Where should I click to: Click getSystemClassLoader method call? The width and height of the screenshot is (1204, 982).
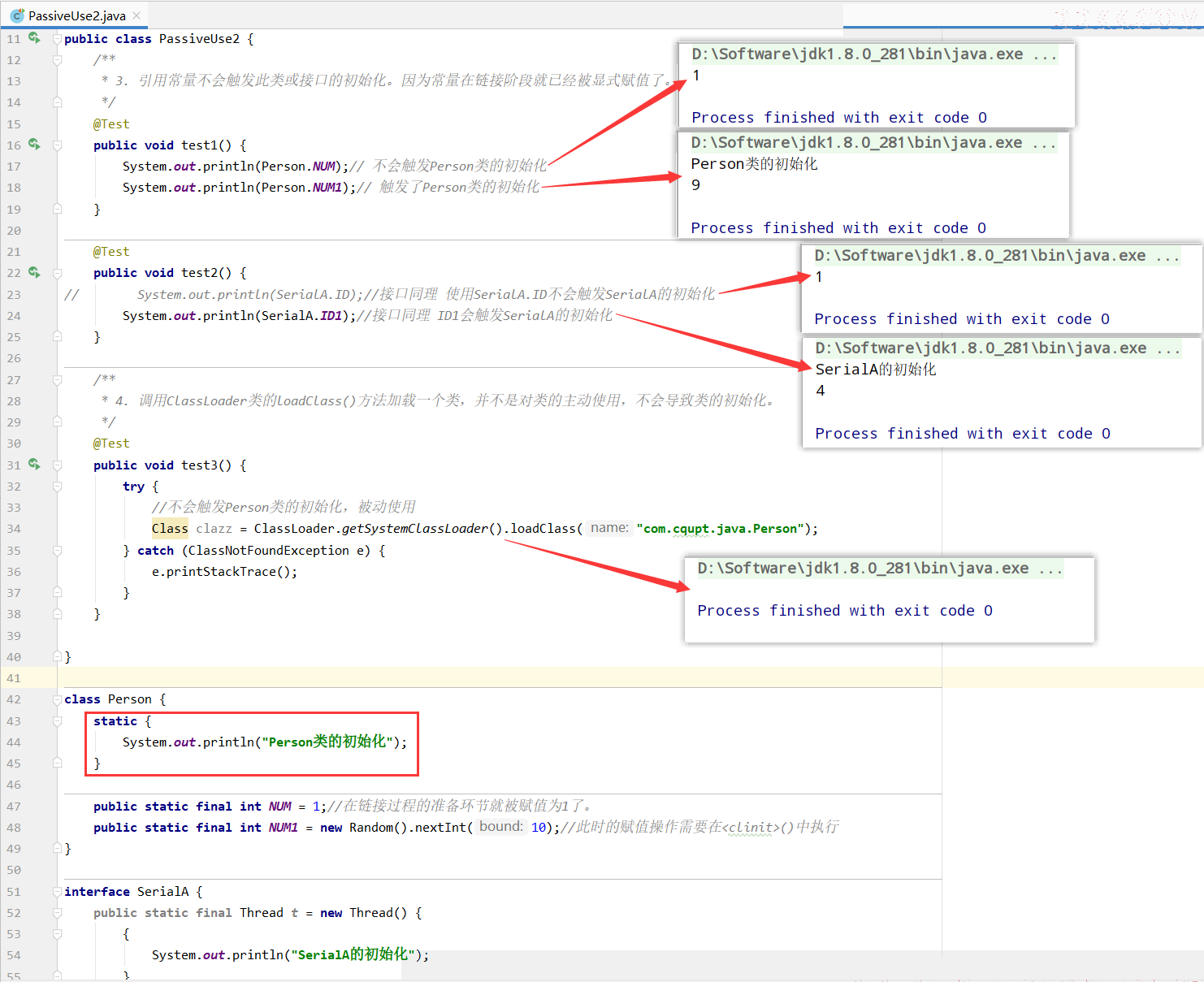coord(415,529)
